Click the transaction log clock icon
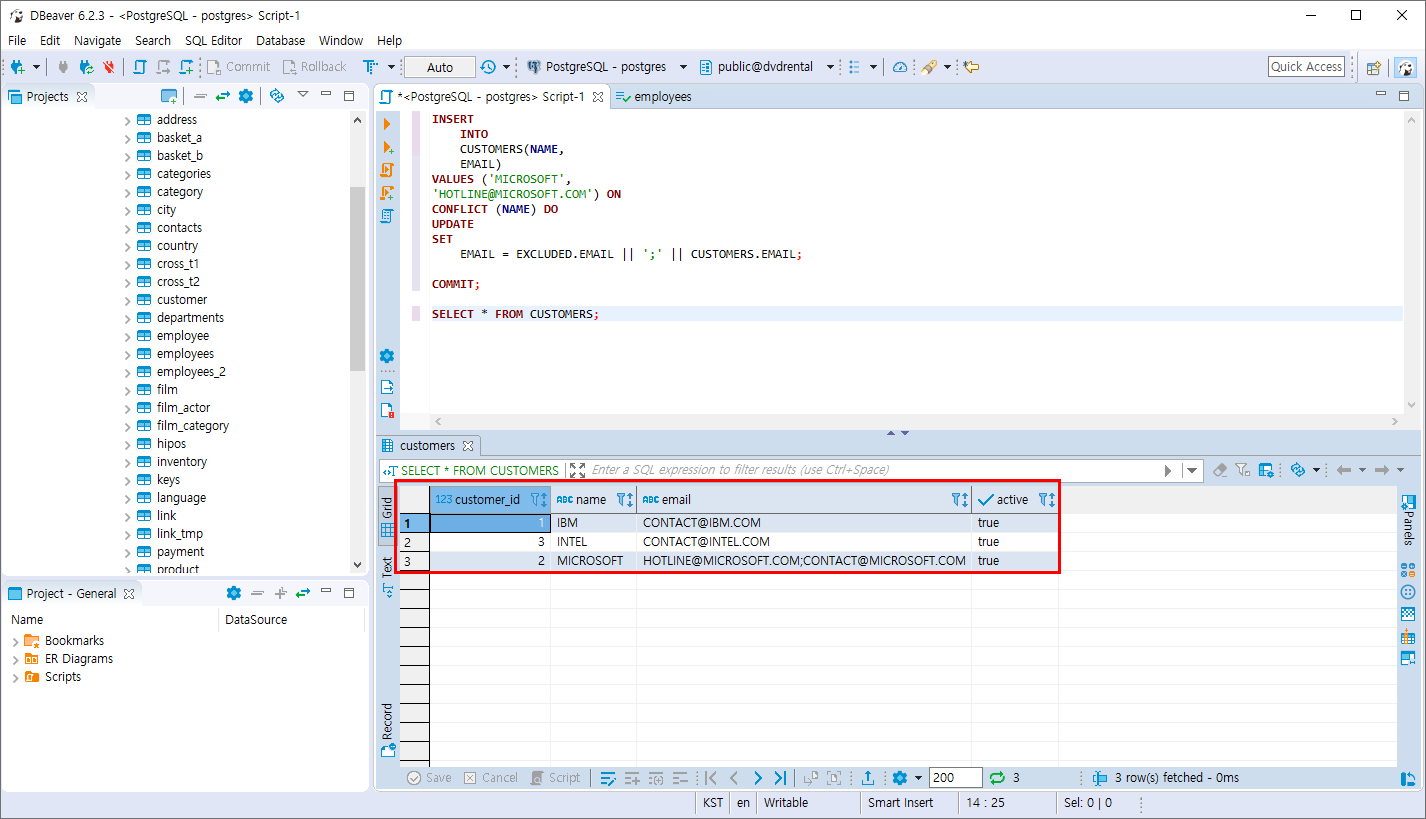Image resolution: width=1426 pixels, height=819 pixels. [487, 67]
